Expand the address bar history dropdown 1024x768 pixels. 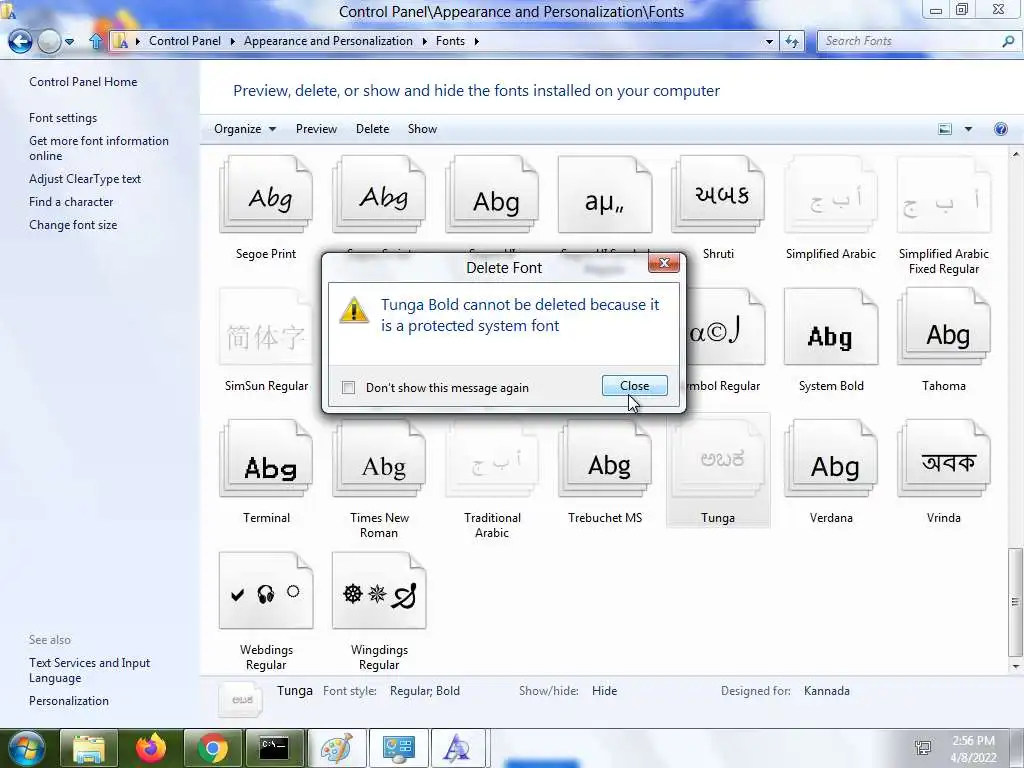tap(769, 41)
